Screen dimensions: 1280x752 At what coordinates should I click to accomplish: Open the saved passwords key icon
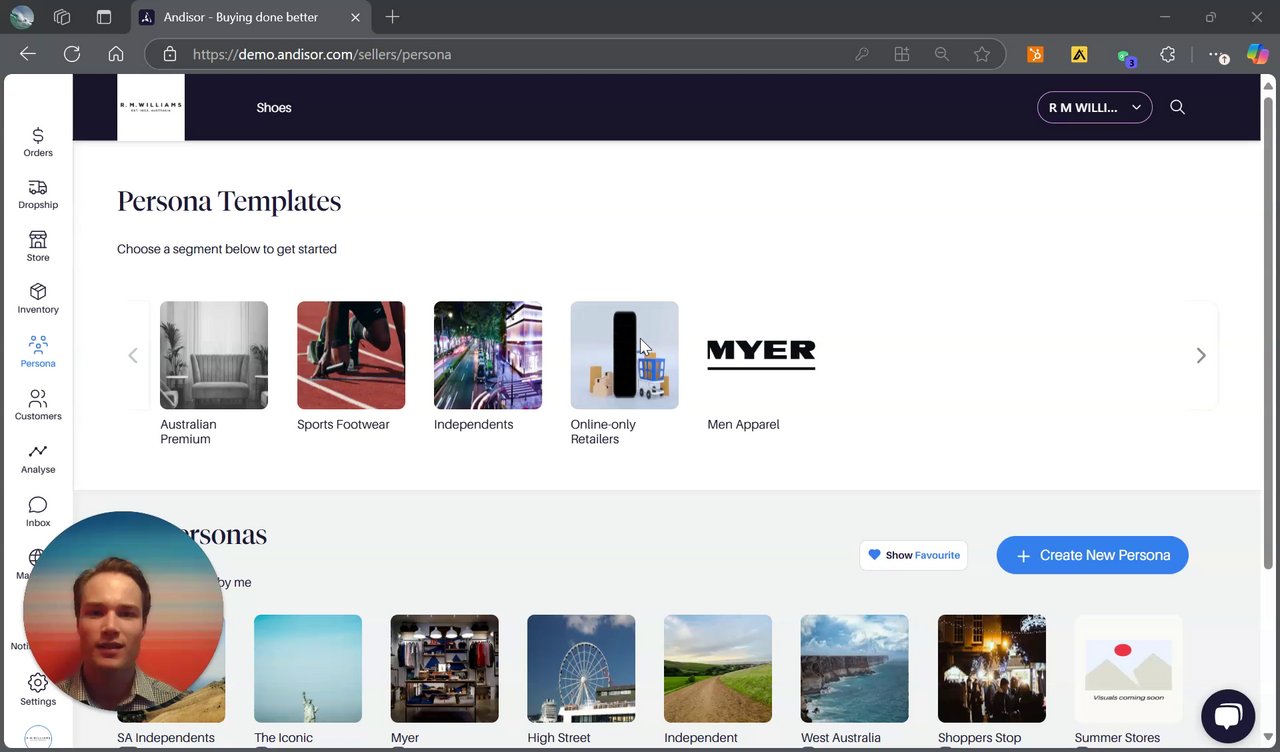(862, 54)
